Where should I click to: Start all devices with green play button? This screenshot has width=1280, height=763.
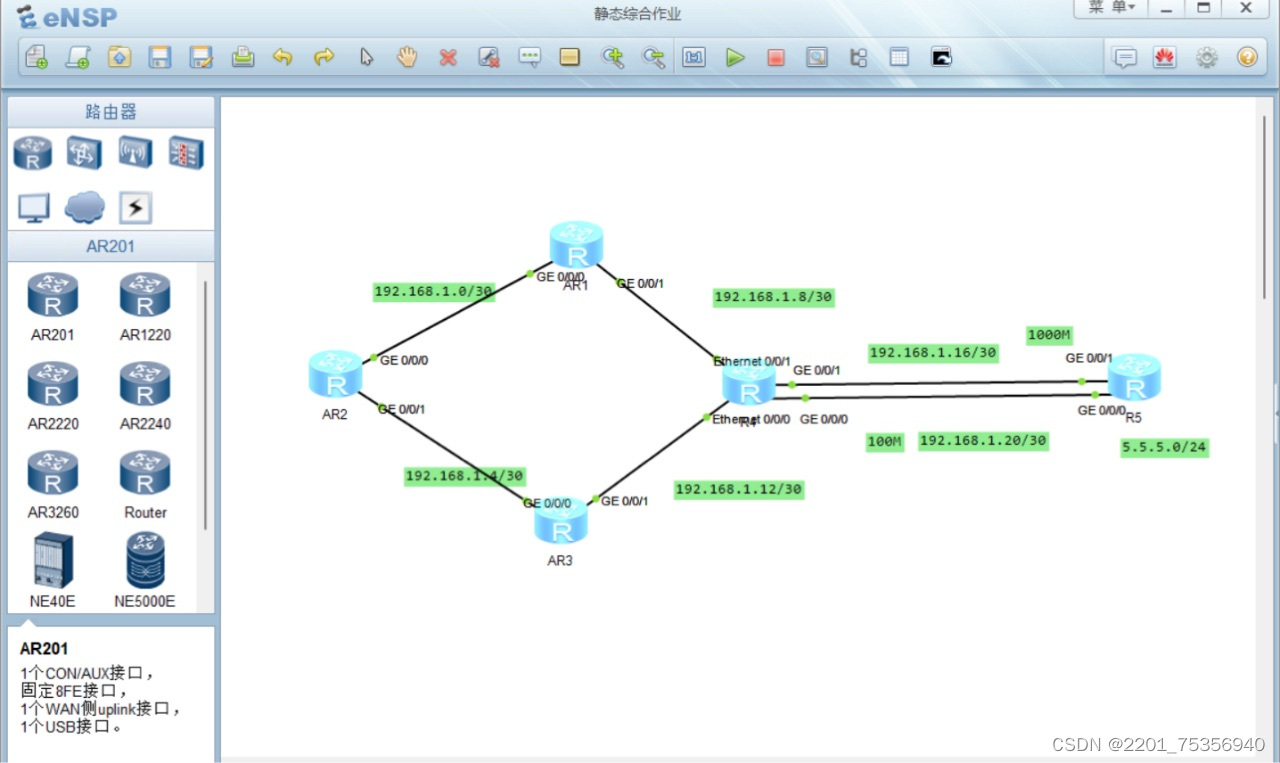735,57
